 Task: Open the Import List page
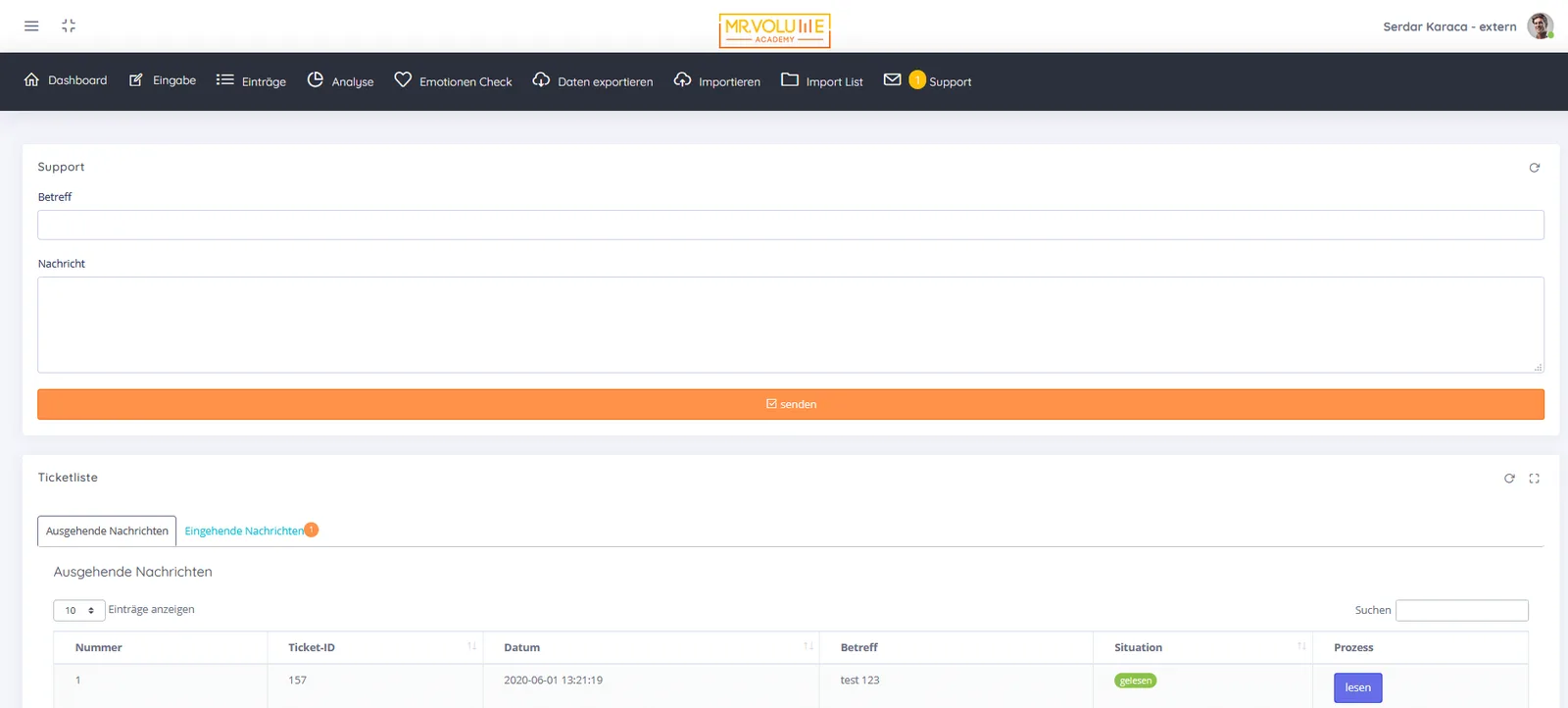[822, 80]
